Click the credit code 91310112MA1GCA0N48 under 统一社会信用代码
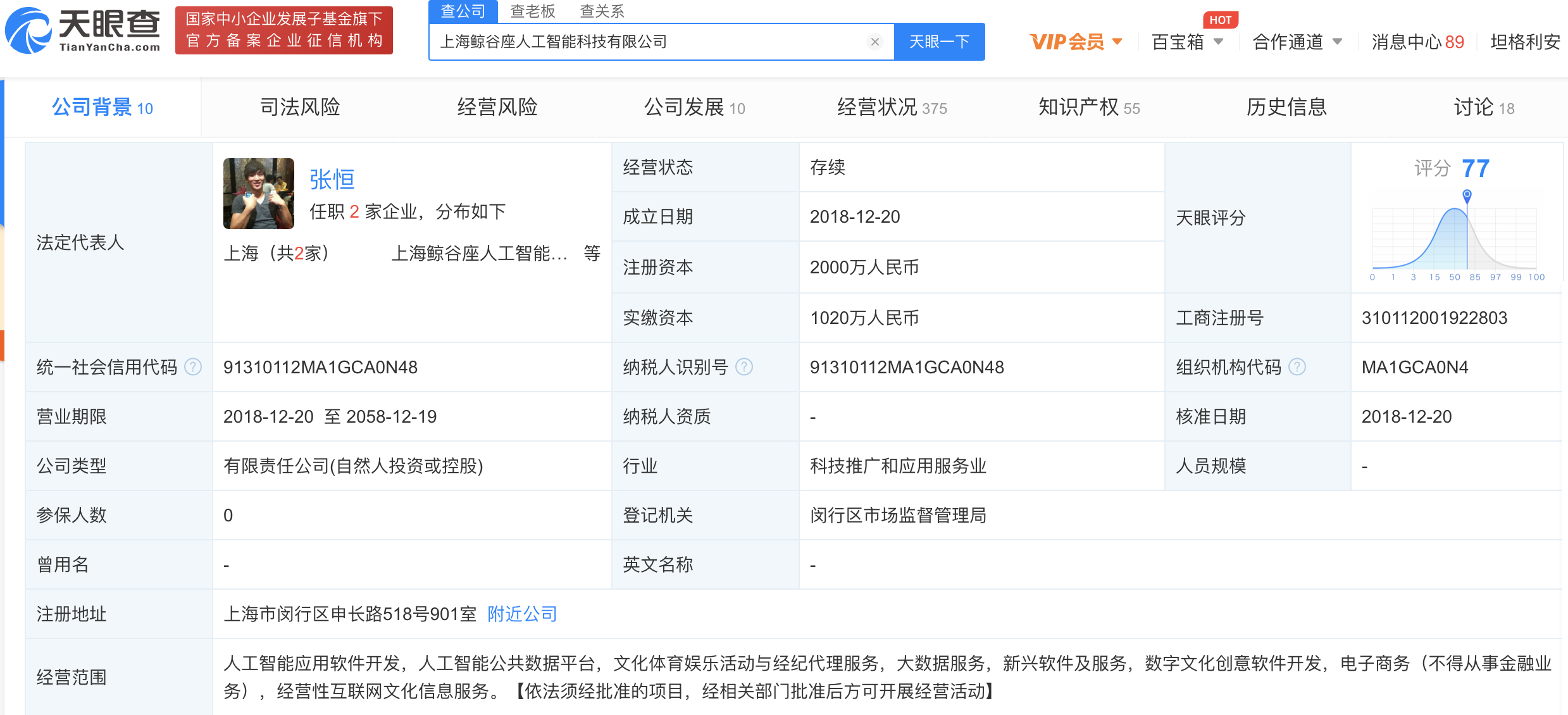The width and height of the screenshot is (1568, 715). pos(320,367)
